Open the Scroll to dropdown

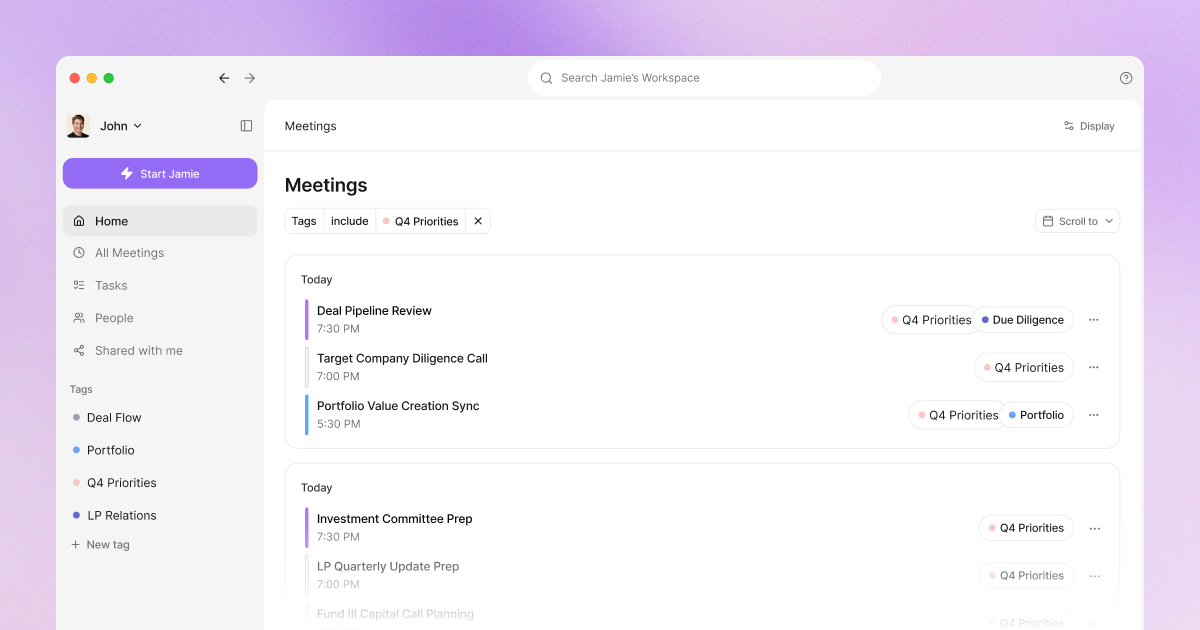[1077, 221]
